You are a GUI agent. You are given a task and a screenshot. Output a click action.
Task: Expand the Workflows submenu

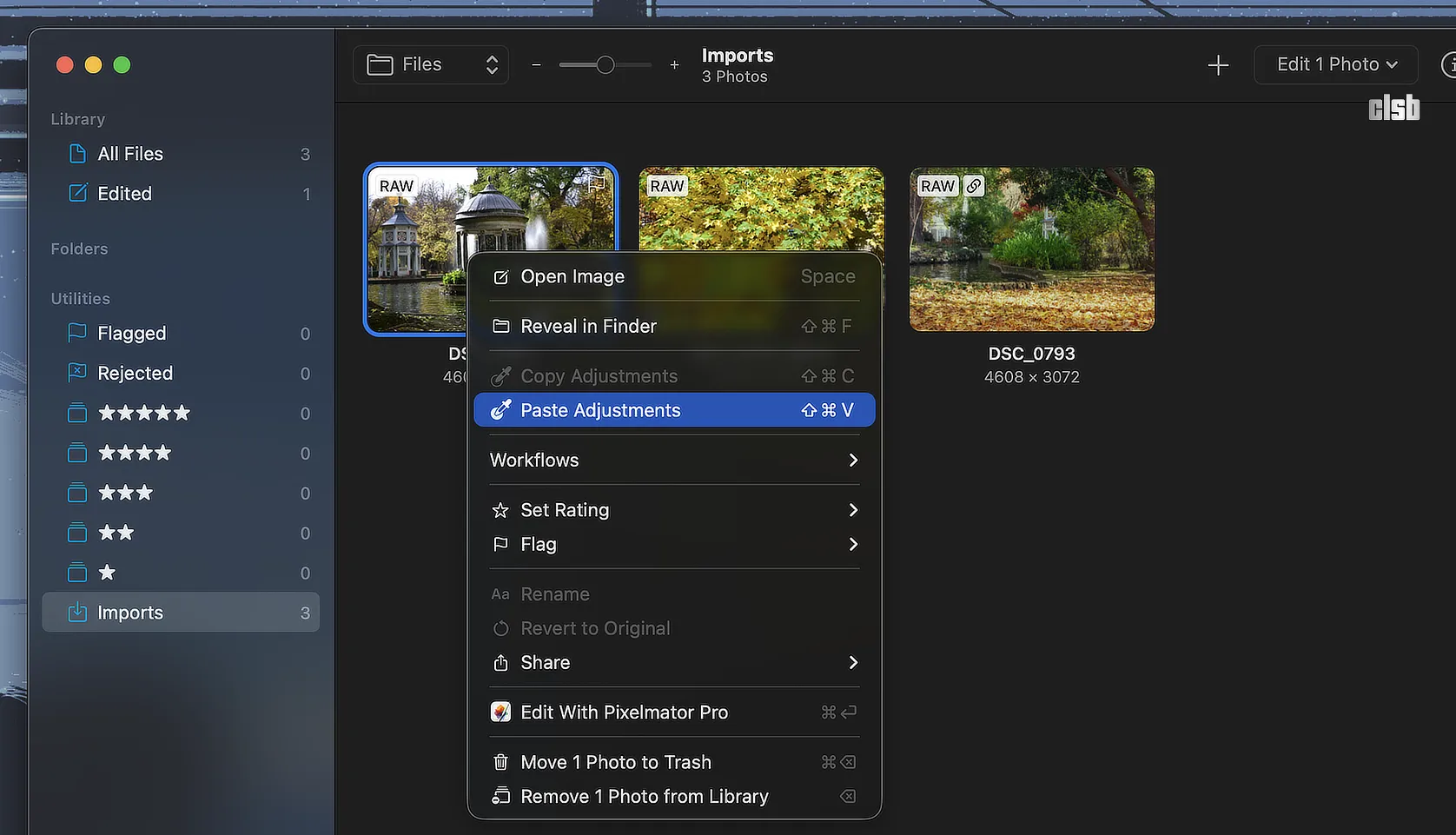[x=674, y=461]
